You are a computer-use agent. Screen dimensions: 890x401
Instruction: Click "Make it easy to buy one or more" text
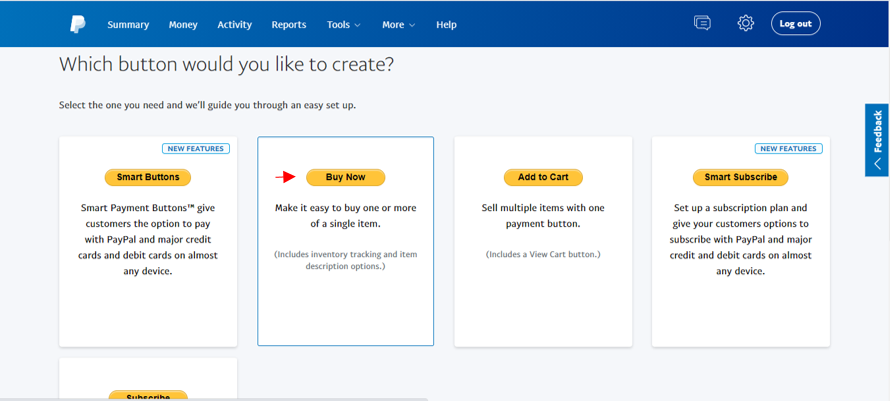click(x=346, y=208)
